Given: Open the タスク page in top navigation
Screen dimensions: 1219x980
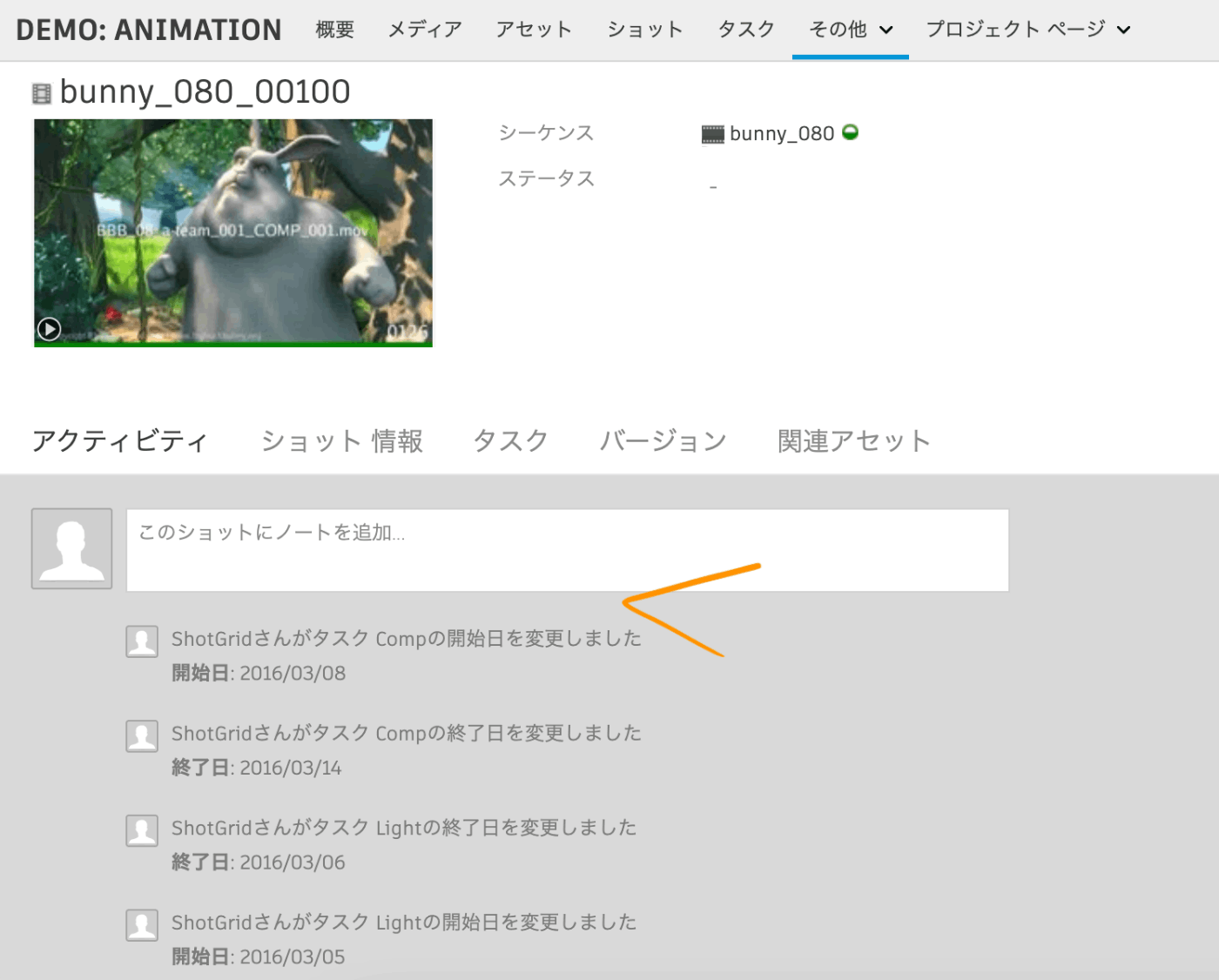Looking at the screenshot, I should (x=746, y=30).
